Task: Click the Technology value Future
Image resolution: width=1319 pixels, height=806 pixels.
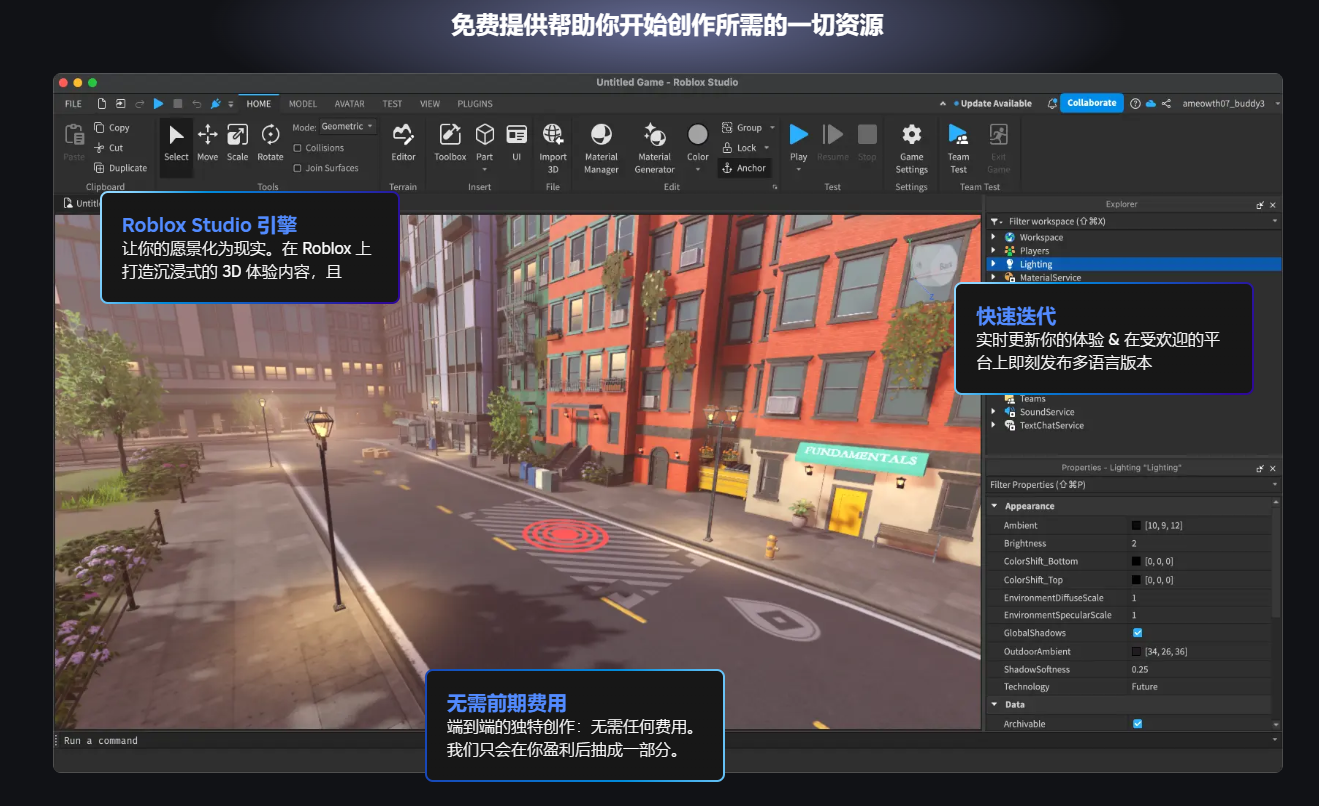Action: coord(1145,687)
